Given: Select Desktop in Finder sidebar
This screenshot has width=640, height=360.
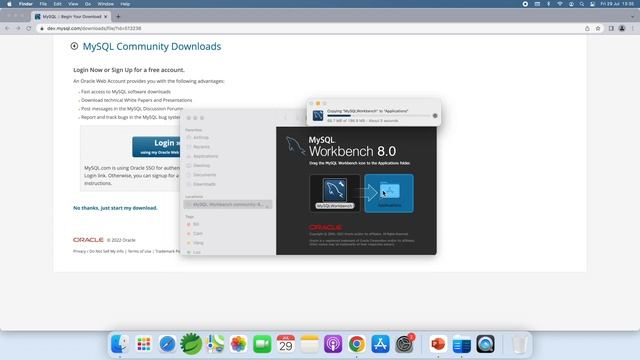Looking at the screenshot, I should (x=201, y=165).
